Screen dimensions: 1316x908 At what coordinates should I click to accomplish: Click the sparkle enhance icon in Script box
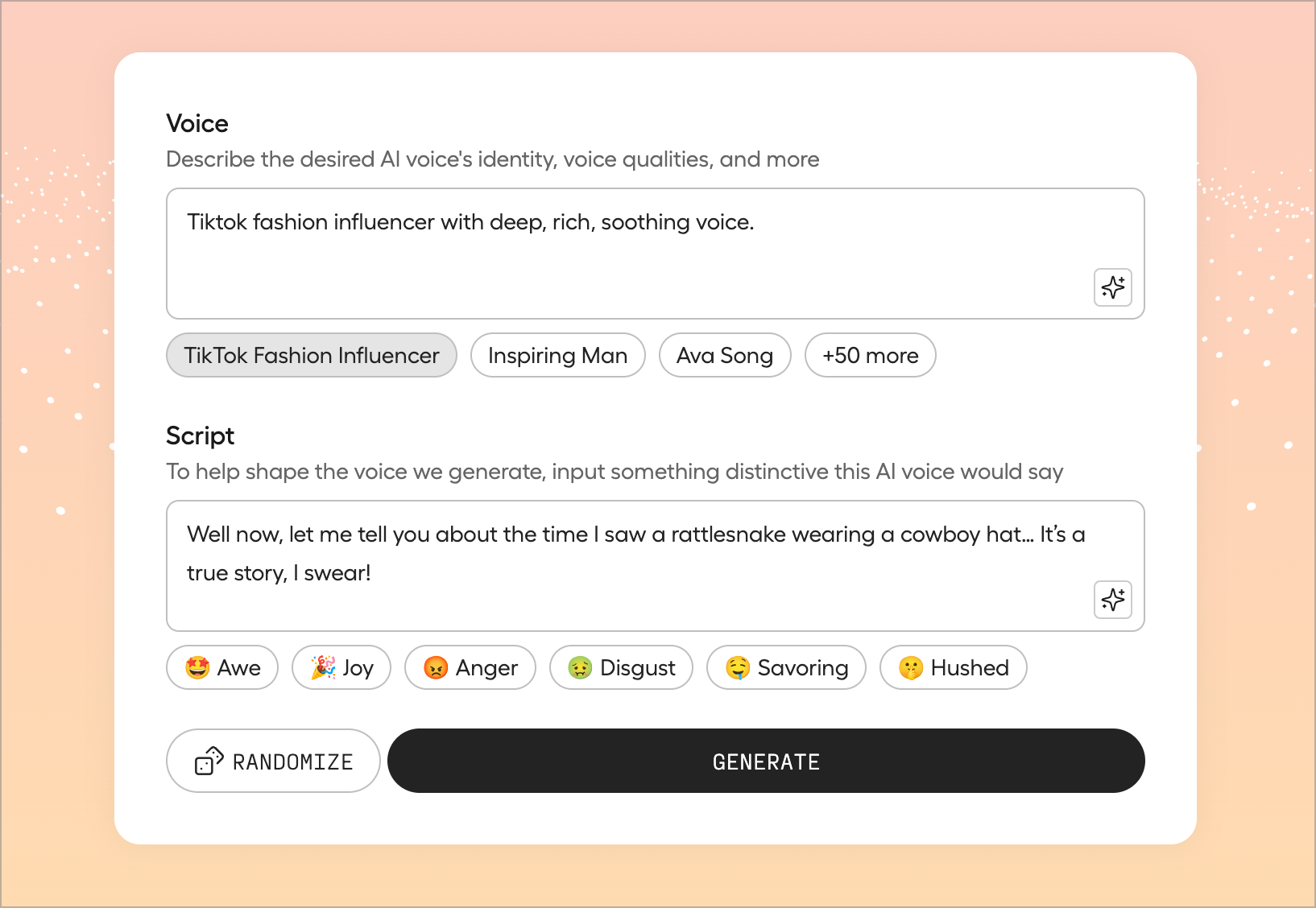pyautogui.click(x=1112, y=600)
